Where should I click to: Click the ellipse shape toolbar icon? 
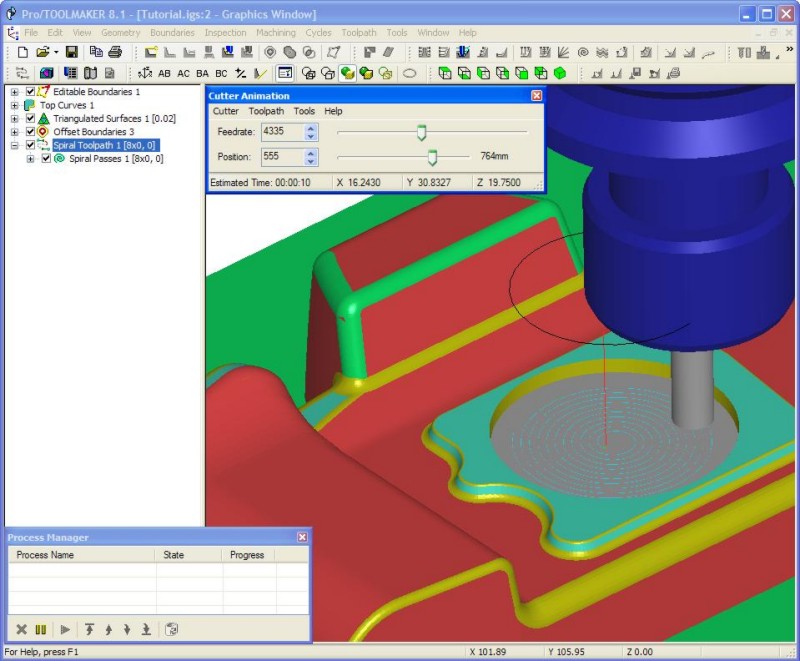pyautogui.click(x=410, y=73)
